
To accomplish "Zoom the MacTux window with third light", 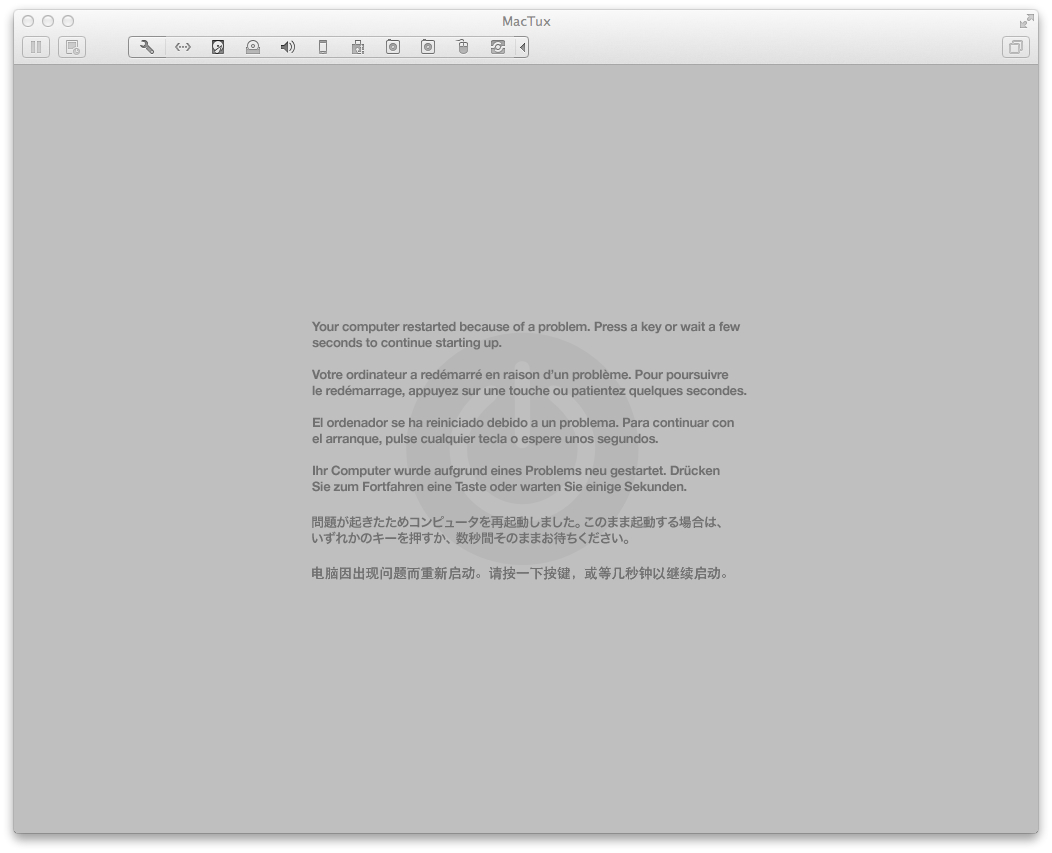I will [x=68, y=21].
